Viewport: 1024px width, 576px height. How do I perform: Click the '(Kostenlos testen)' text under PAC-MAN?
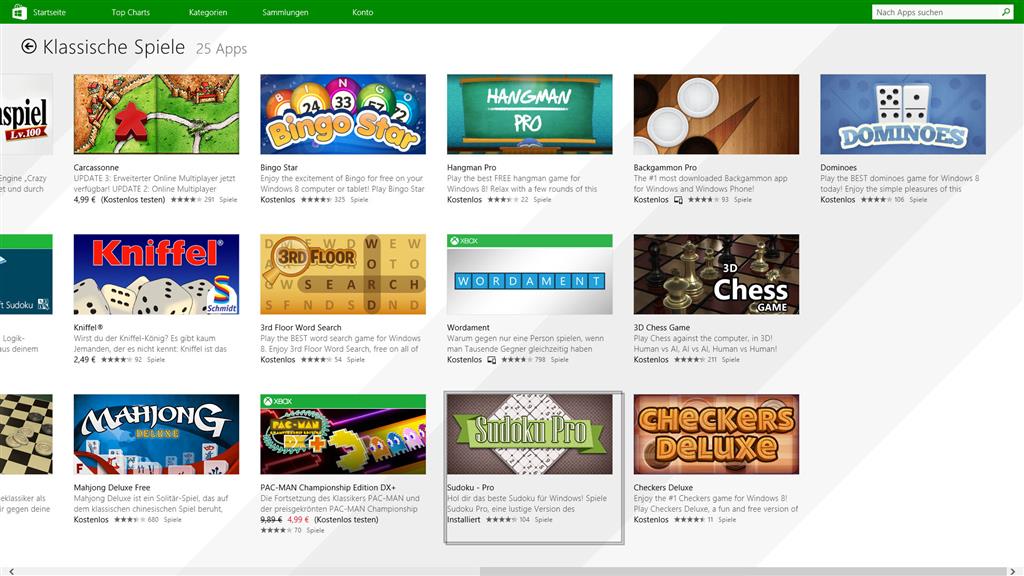pos(346,520)
